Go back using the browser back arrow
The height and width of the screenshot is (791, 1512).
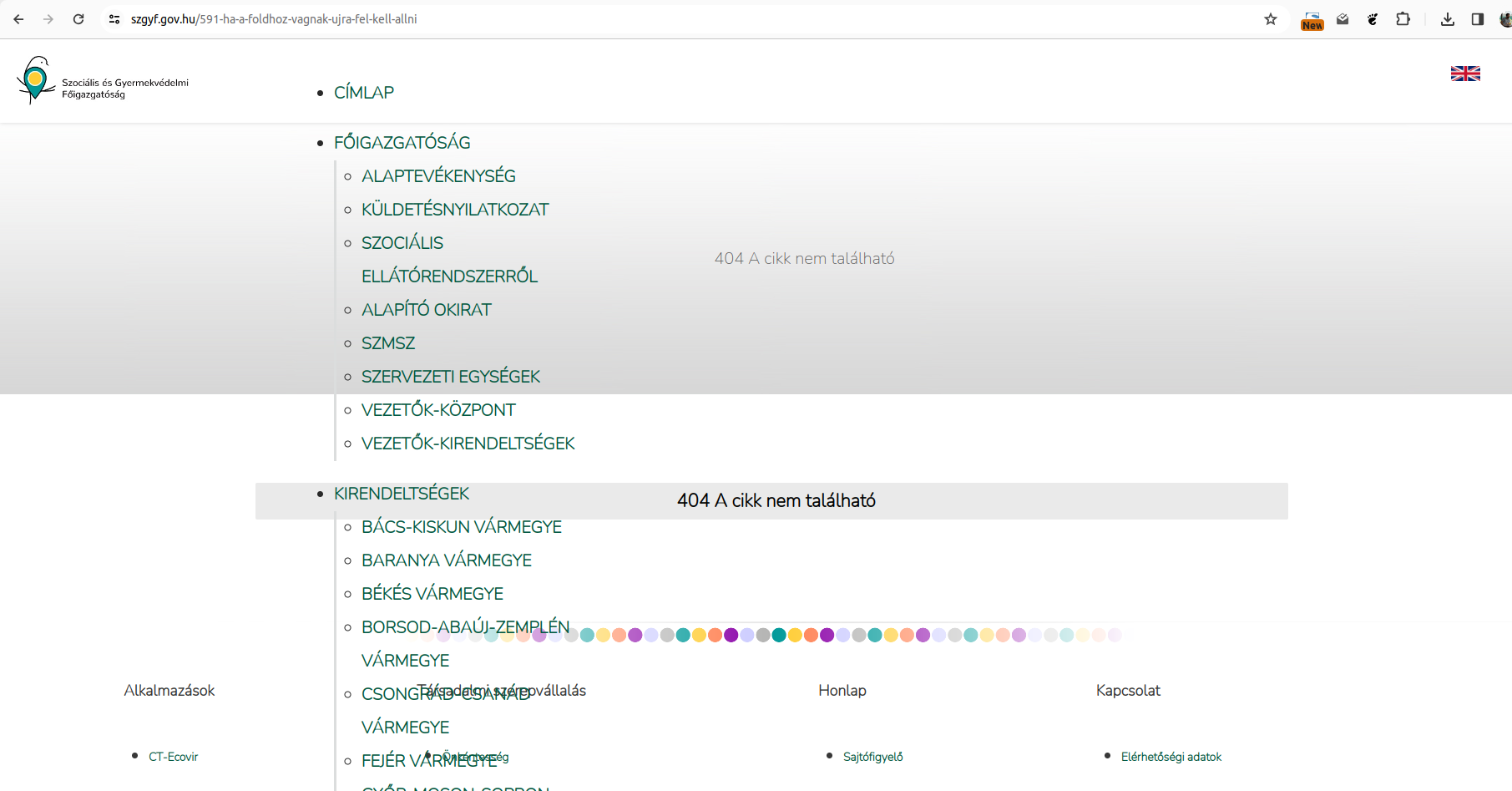pos(18,19)
